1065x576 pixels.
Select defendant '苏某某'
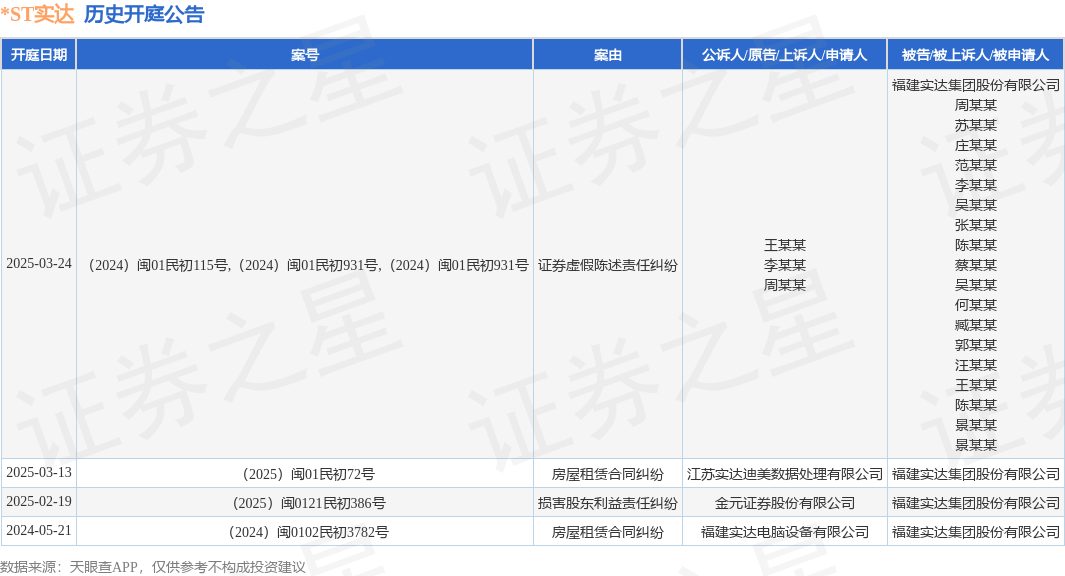coord(975,125)
